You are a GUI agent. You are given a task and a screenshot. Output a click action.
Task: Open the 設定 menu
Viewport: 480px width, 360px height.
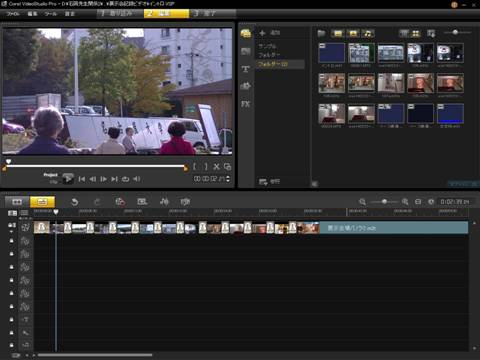[x=70, y=14]
